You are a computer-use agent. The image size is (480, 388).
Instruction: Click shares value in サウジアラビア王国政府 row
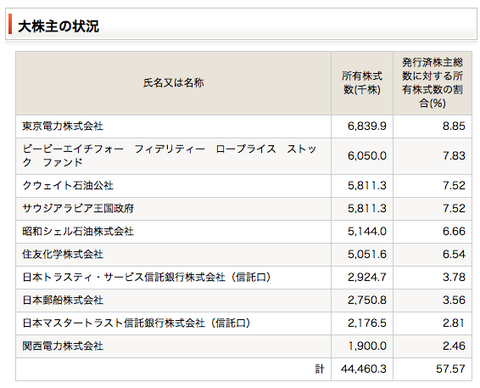tap(367, 208)
